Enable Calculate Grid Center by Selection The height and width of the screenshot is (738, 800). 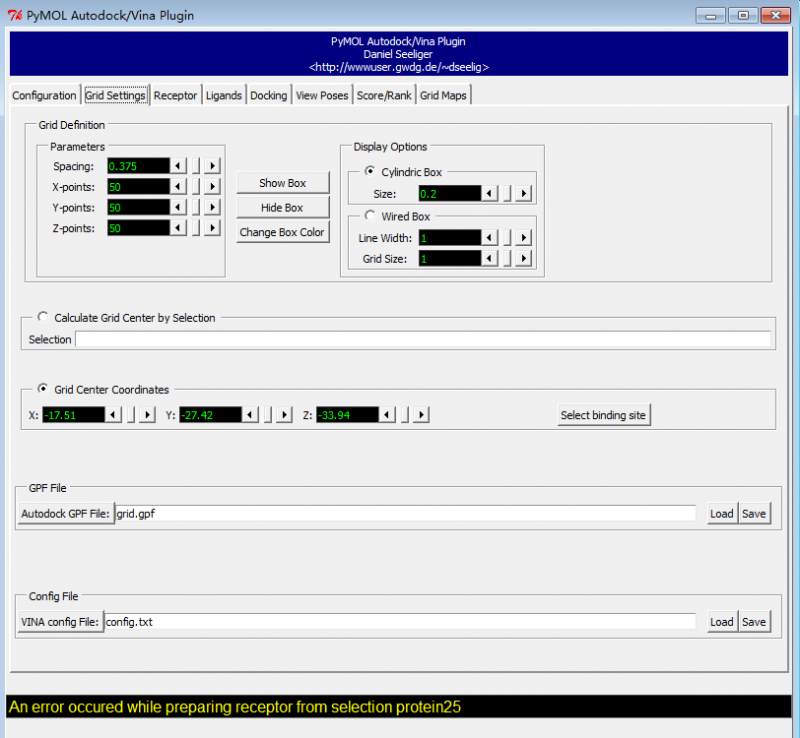click(43, 317)
